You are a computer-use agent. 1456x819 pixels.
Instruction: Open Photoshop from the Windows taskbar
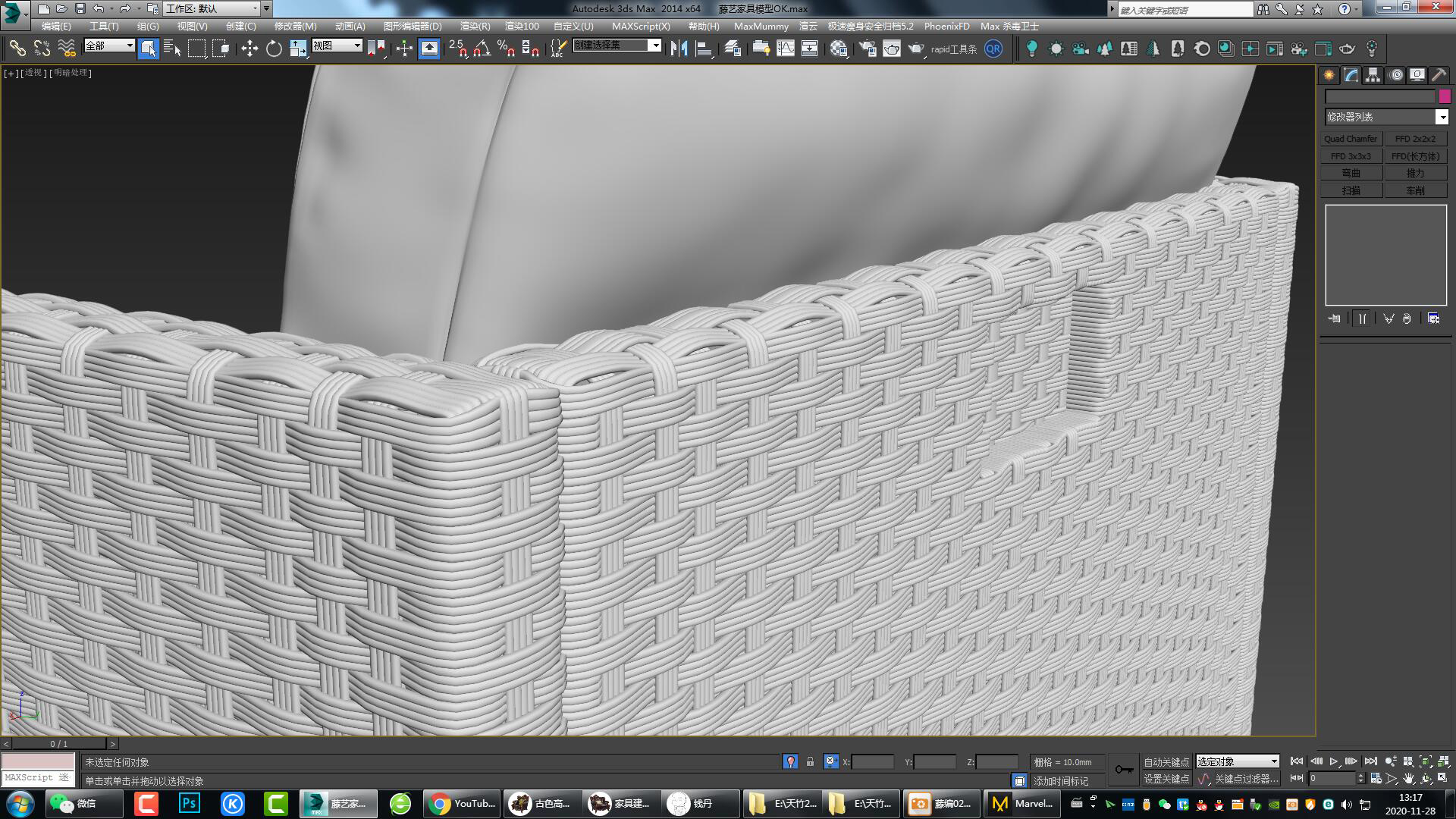pyautogui.click(x=189, y=803)
